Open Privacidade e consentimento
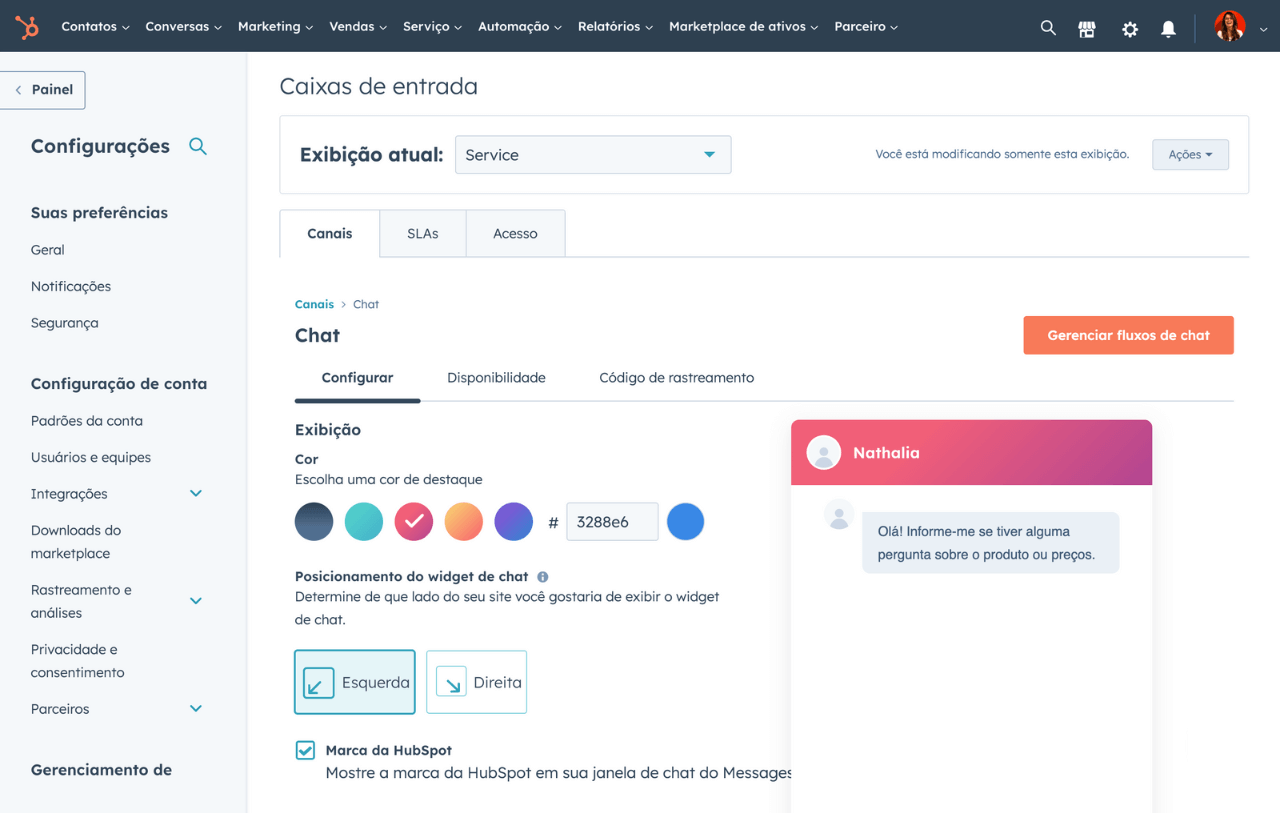Viewport: 1280px width, 813px height. (x=78, y=661)
